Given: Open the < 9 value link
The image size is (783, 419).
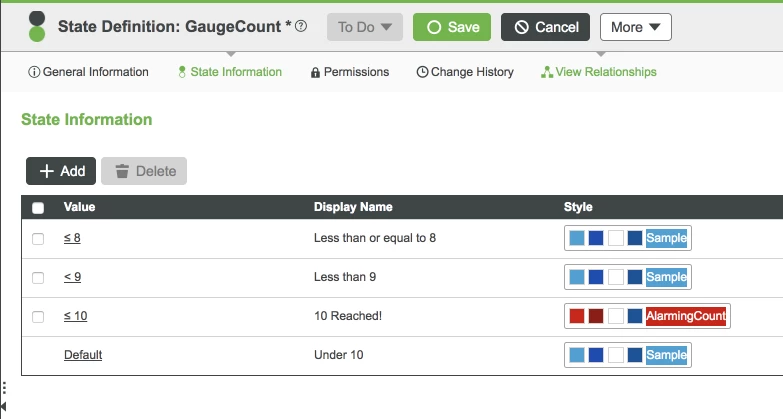Looking at the screenshot, I should (x=72, y=277).
